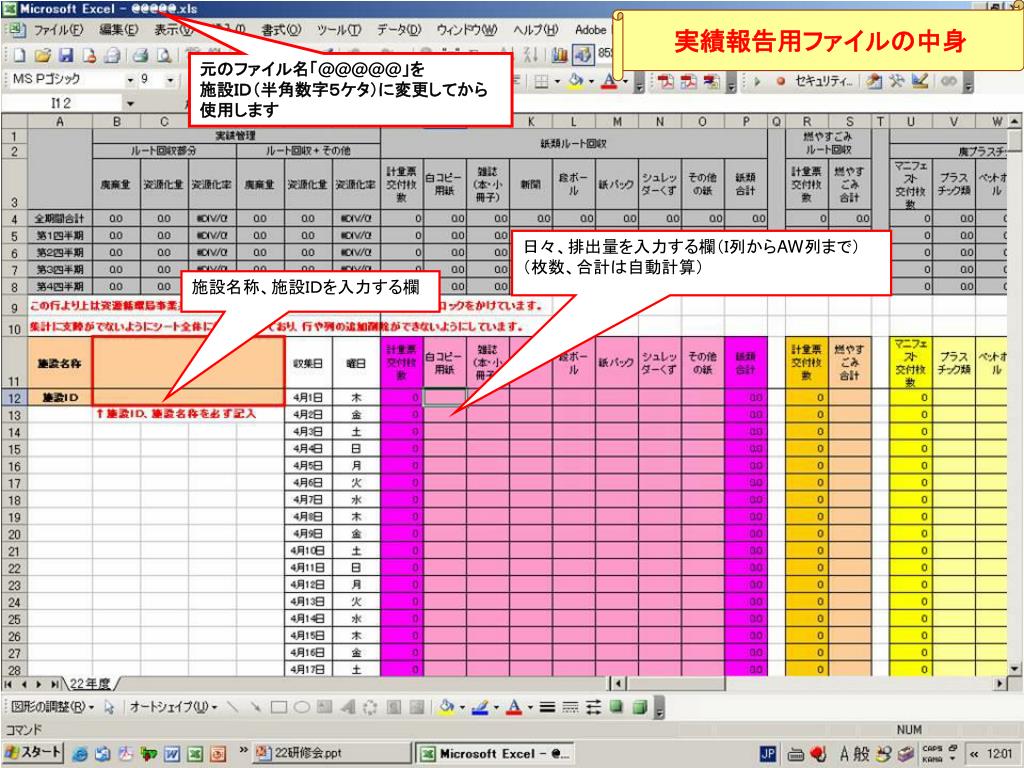
Task: Click the orange 施設名称 input cell
Action: (189, 363)
